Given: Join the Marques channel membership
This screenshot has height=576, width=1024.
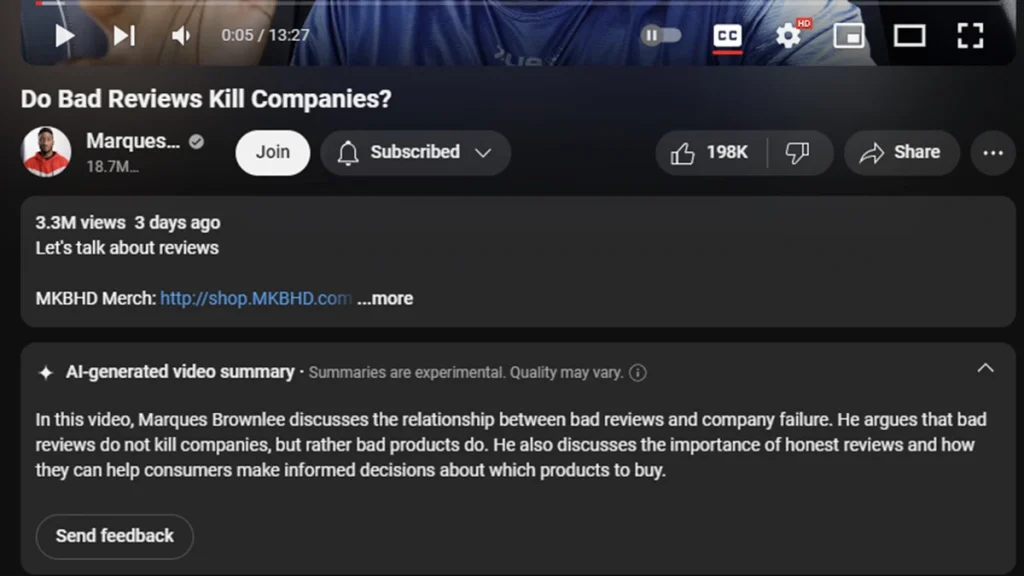Looking at the screenshot, I should click(273, 153).
